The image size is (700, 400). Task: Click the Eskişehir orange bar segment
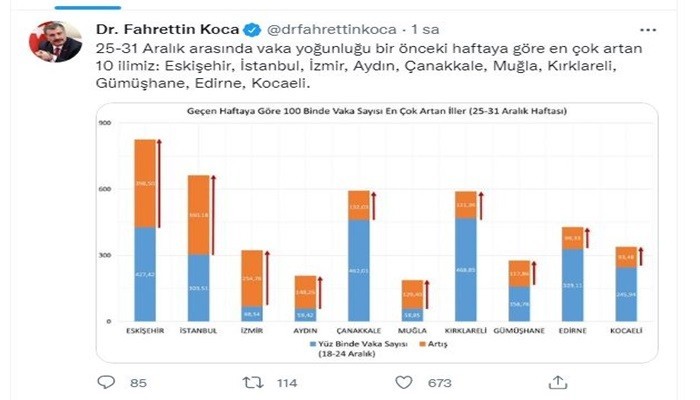point(145,183)
